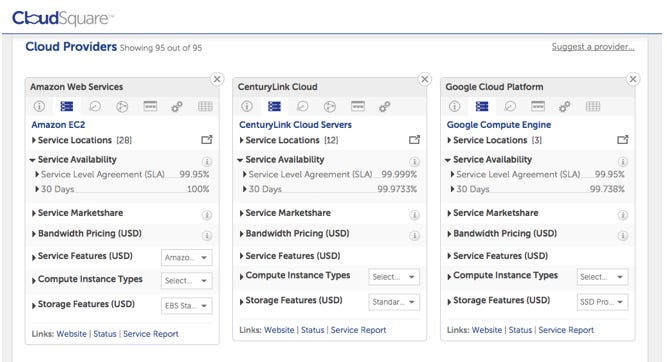The image size is (667, 362).
Task: Show info for Amazon Service Availability
Action: coord(207,162)
